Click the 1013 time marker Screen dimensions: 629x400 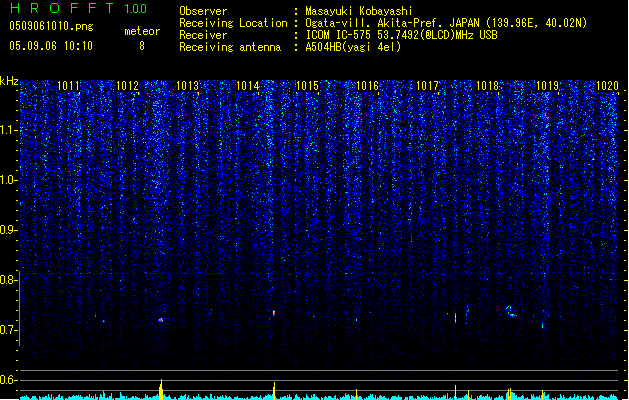pyautogui.click(x=187, y=86)
